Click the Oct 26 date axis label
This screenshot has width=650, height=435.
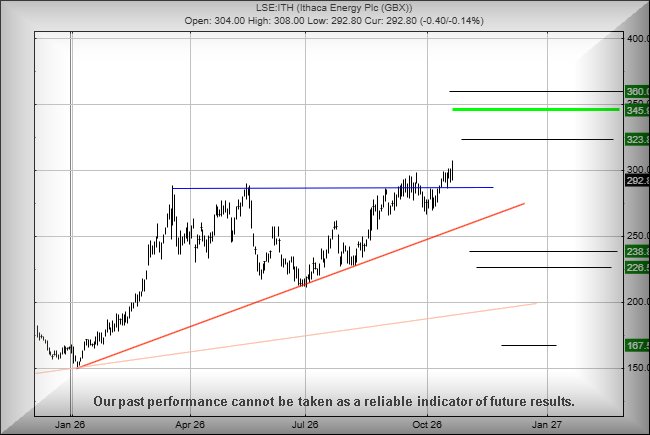click(x=427, y=425)
